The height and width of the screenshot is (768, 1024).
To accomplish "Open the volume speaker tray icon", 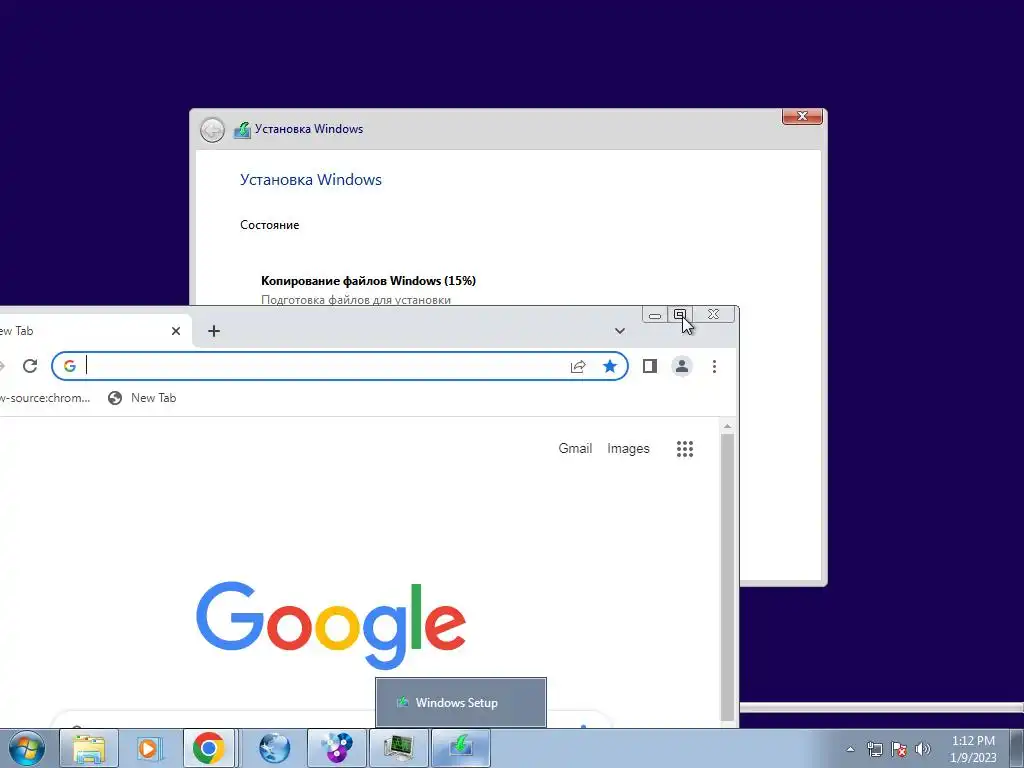I will (x=923, y=749).
